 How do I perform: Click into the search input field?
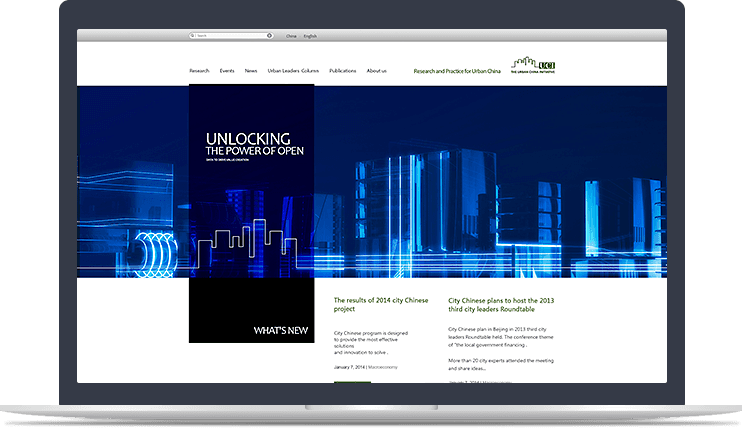point(230,35)
